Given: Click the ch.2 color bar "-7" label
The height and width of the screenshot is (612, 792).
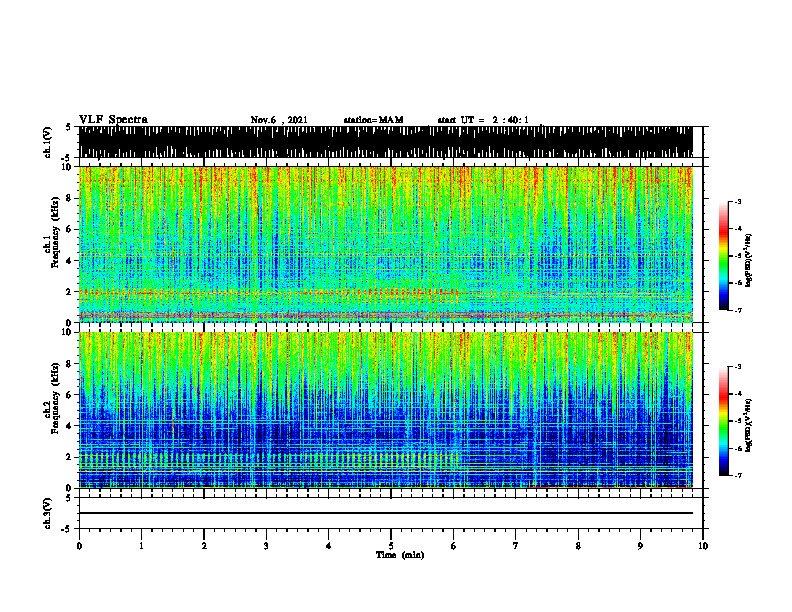Looking at the screenshot, I should (x=737, y=476).
